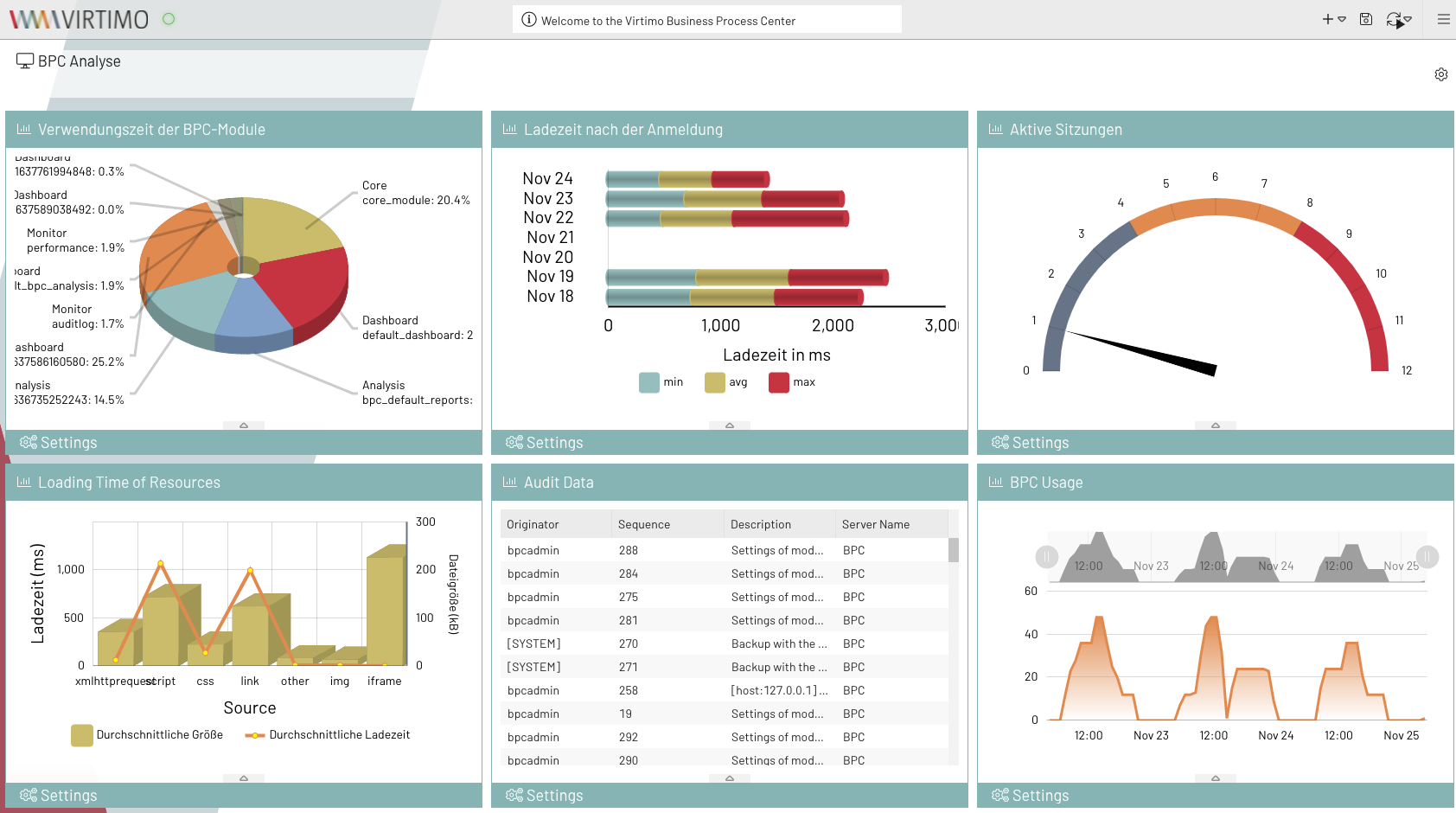
Task: Collapse the Verwendungszeit der BPC-Module panel
Action: tap(244, 425)
